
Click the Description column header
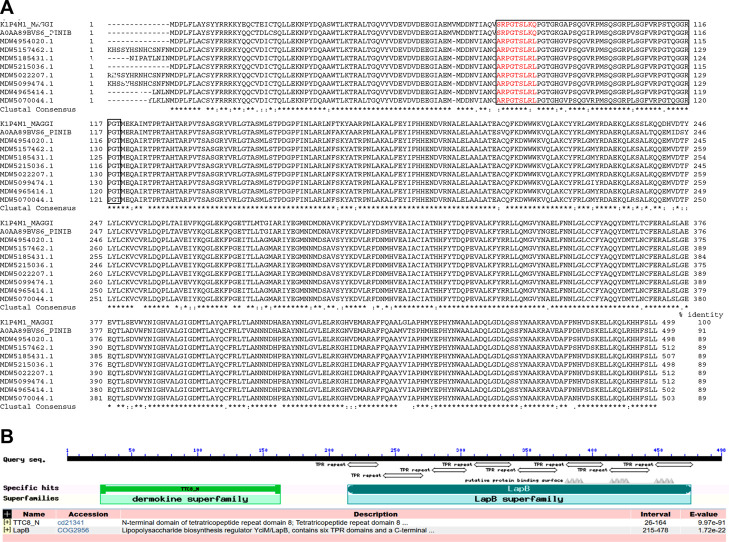[375, 514]
